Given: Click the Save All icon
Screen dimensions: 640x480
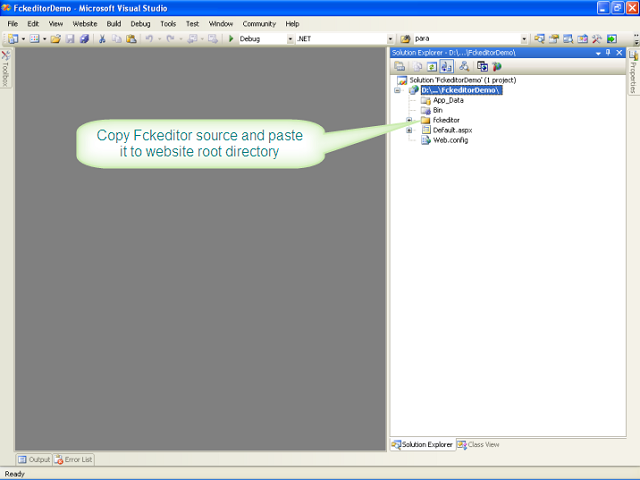Looking at the screenshot, I should click(84, 39).
